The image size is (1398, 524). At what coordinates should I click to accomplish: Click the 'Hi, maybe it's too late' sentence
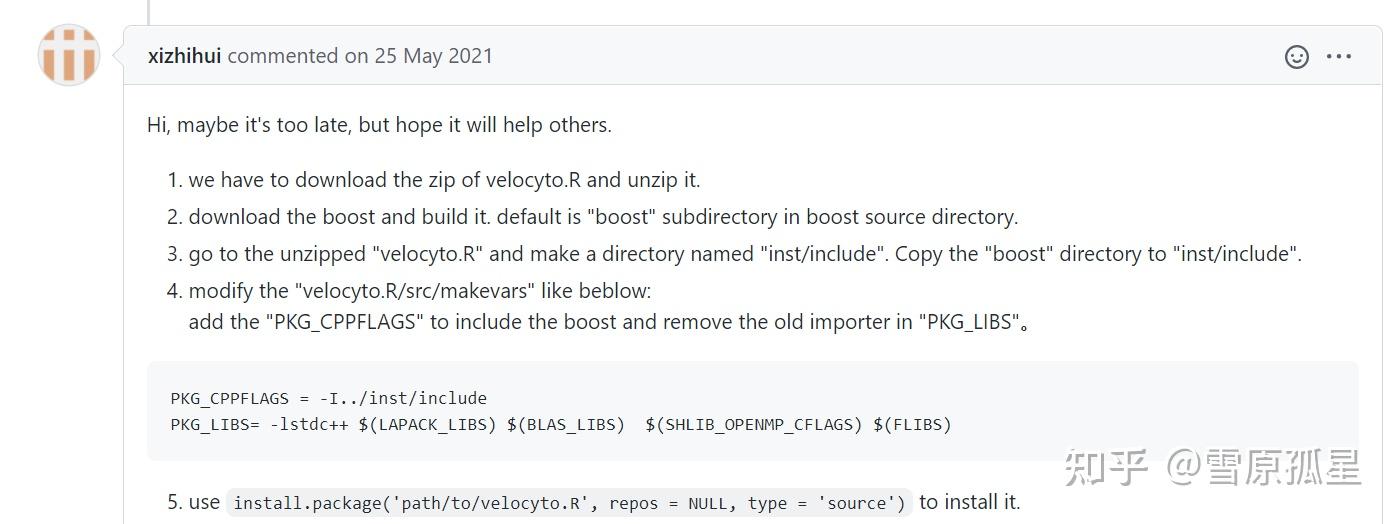379,125
